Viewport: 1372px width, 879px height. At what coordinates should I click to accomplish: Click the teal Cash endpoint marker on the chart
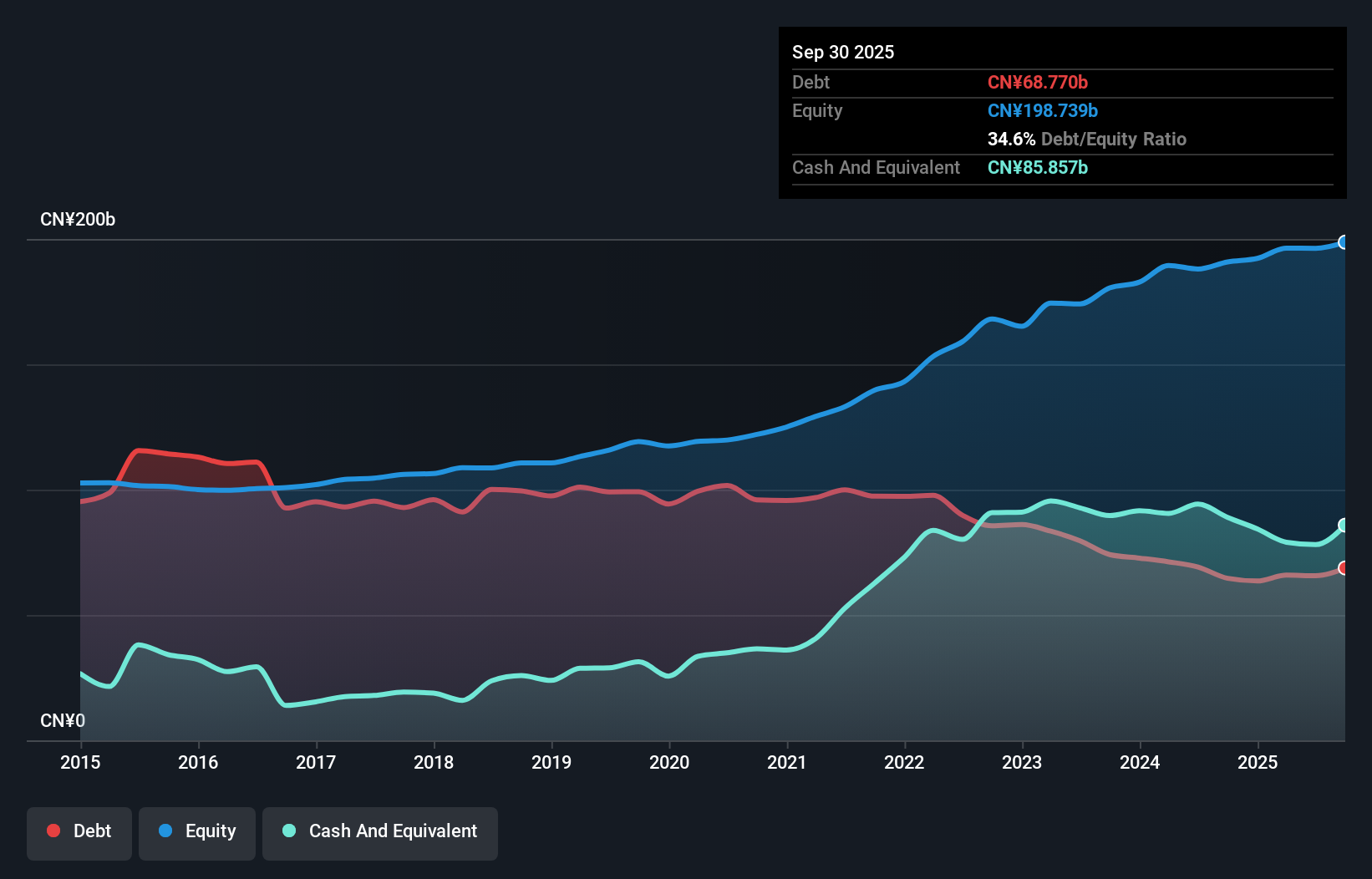click(x=1343, y=526)
